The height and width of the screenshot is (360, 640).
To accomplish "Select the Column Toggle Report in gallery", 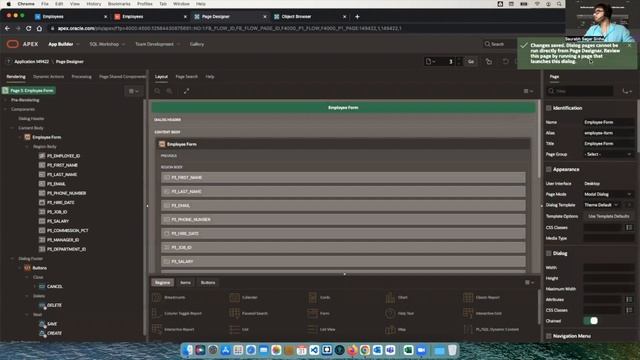I will coord(177,313).
